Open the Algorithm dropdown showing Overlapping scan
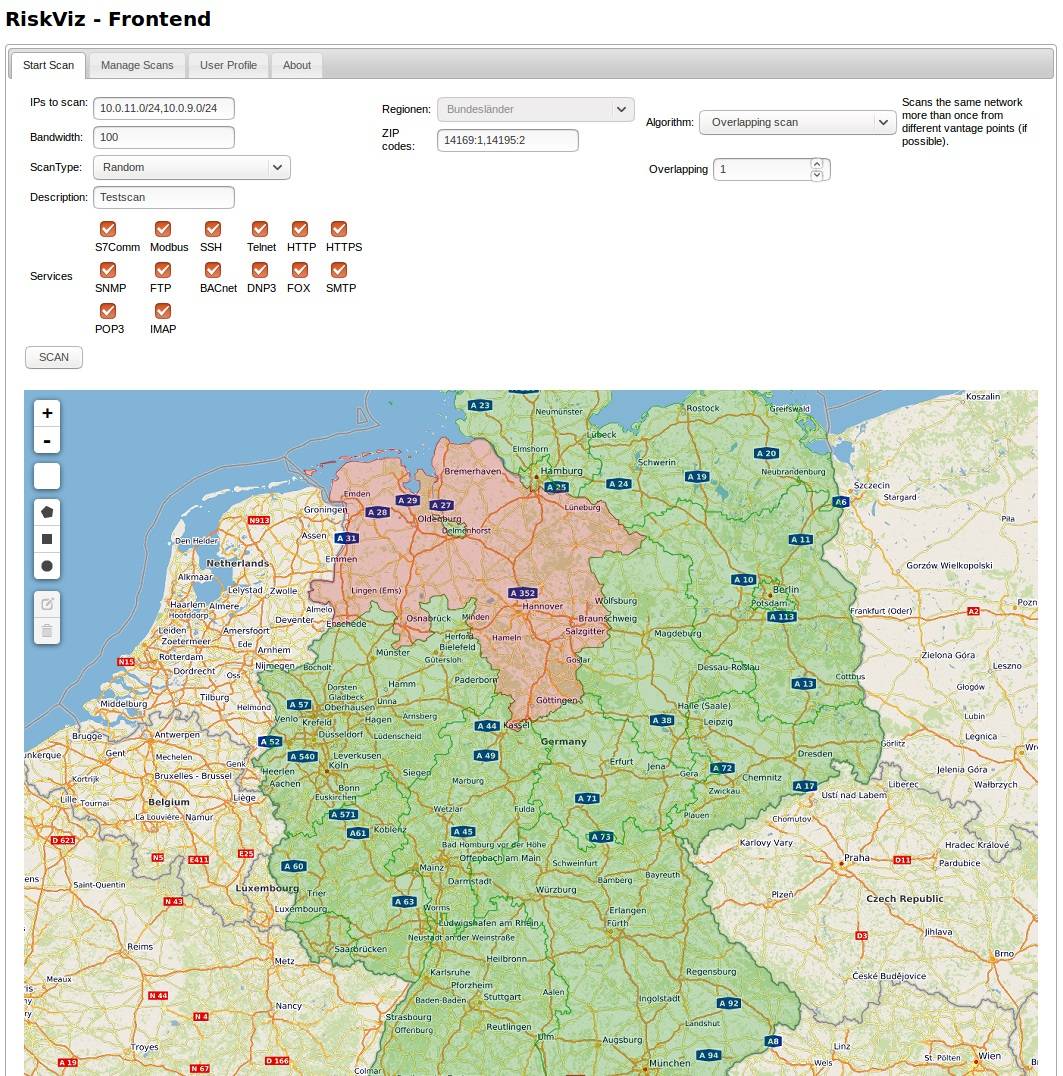 (797, 122)
